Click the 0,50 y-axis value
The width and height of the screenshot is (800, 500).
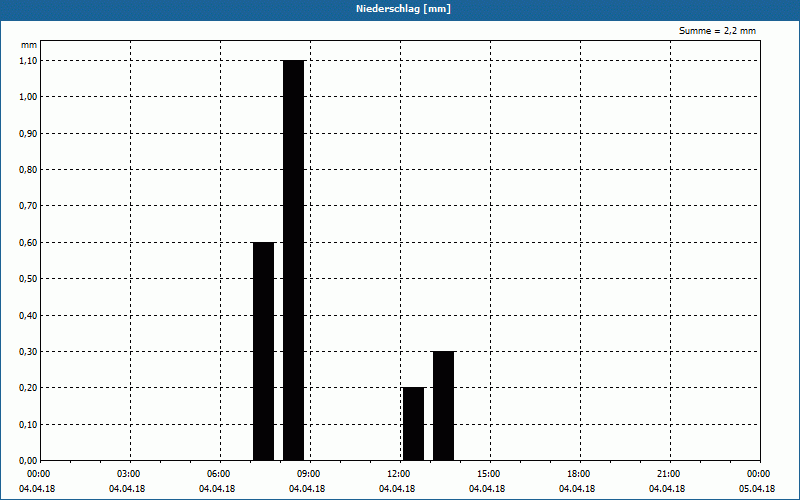tap(28, 279)
